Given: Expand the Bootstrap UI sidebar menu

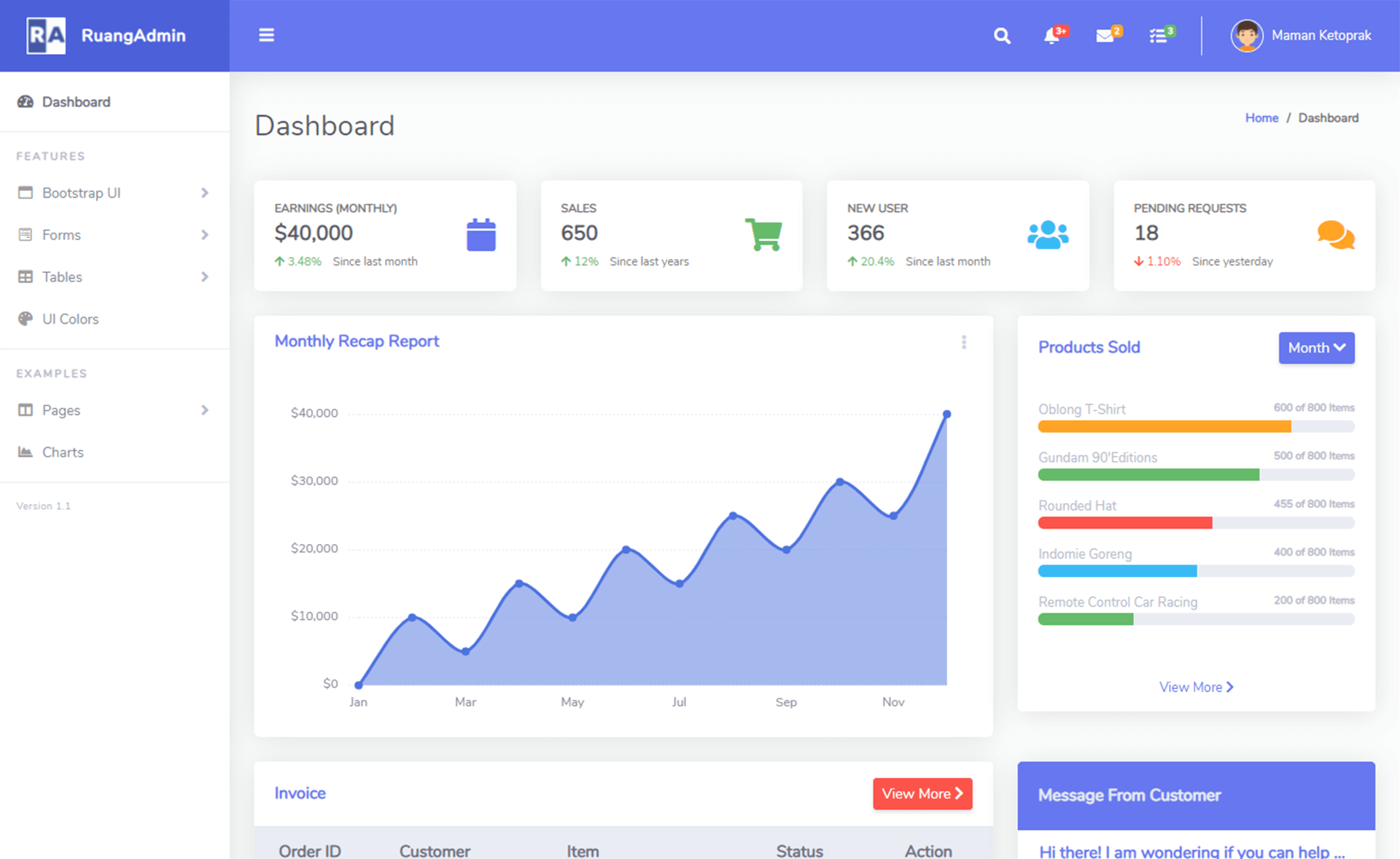Looking at the screenshot, I should pyautogui.click(x=112, y=192).
